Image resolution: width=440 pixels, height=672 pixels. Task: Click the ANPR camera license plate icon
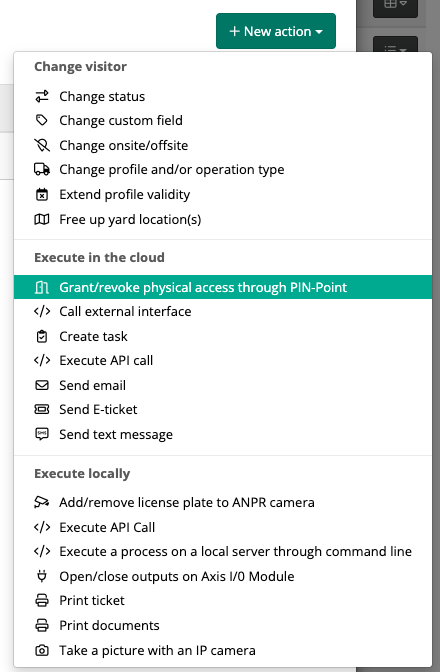click(x=42, y=502)
